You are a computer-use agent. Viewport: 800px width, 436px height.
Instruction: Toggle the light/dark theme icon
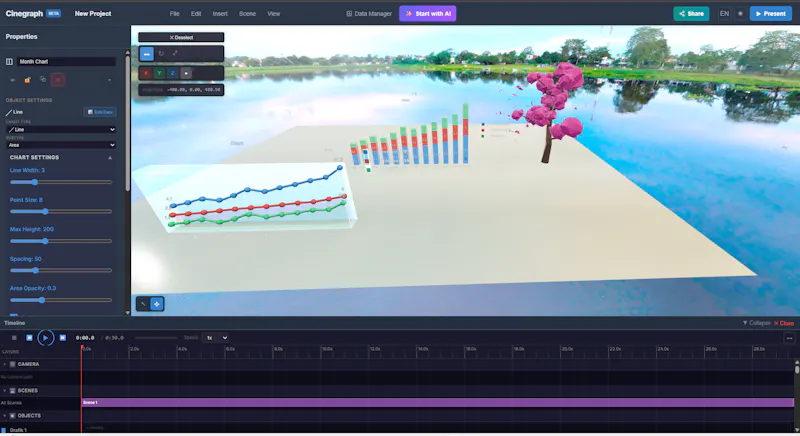click(740, 14)
